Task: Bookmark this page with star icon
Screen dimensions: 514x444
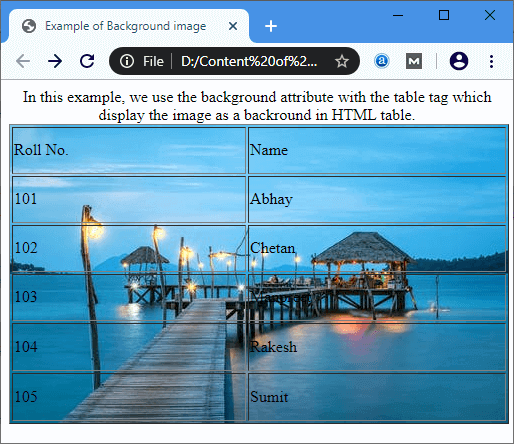Action: (342, 61)
